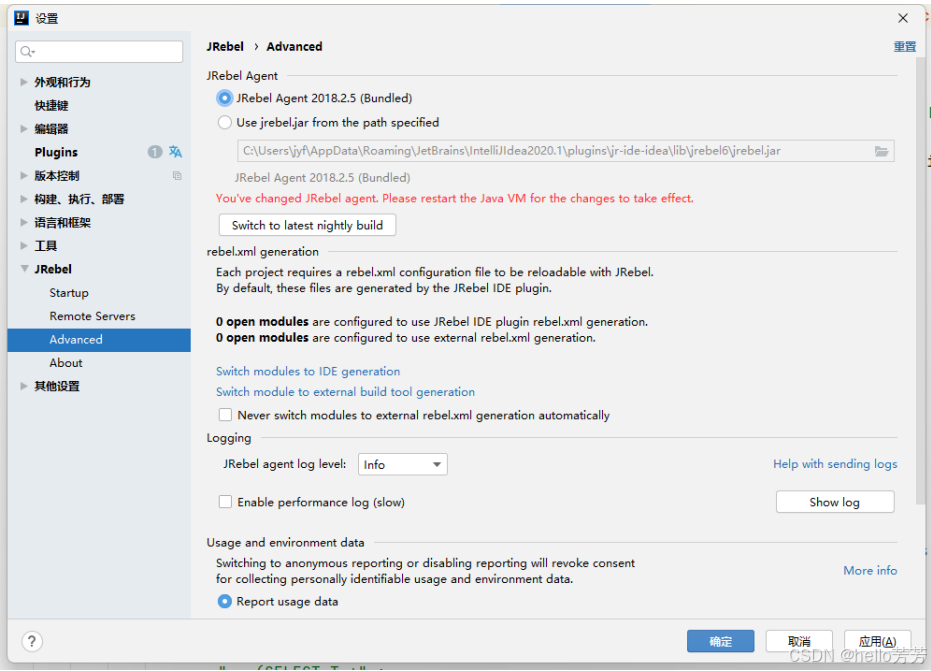The image size is (931, 671).
Task: Click the folder browse icon in jrebel.jar path field
Action: click(881, 151)
